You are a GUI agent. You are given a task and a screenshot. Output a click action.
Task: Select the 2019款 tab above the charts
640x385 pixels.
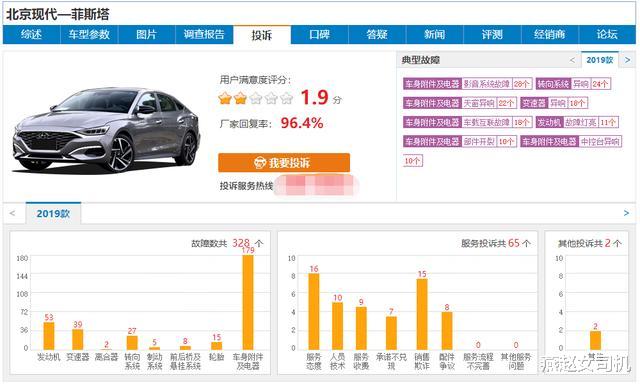click(53, 214)
